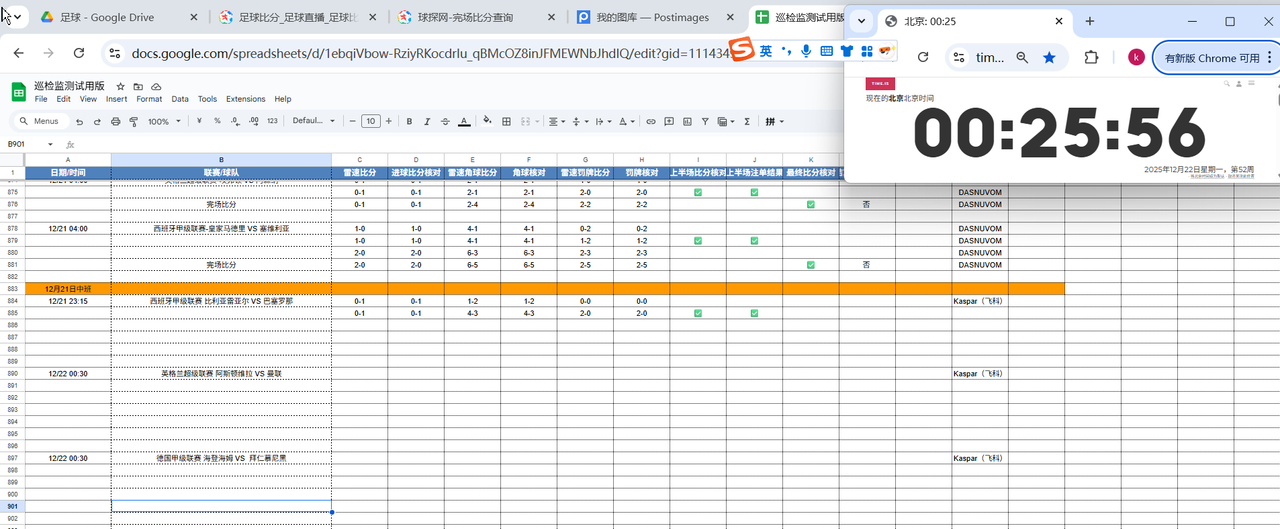Open the Functions sigma icon
1280x529 pixels.
pos(747,121)
